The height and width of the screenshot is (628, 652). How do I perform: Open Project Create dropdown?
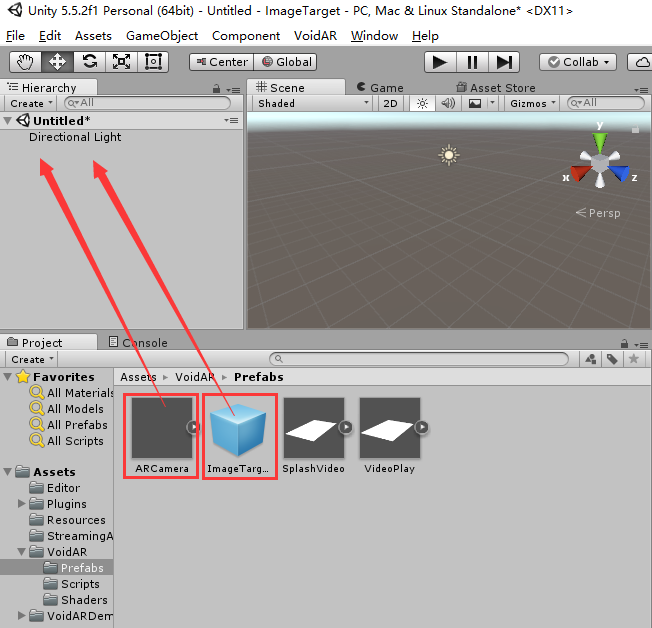(32, 359)
